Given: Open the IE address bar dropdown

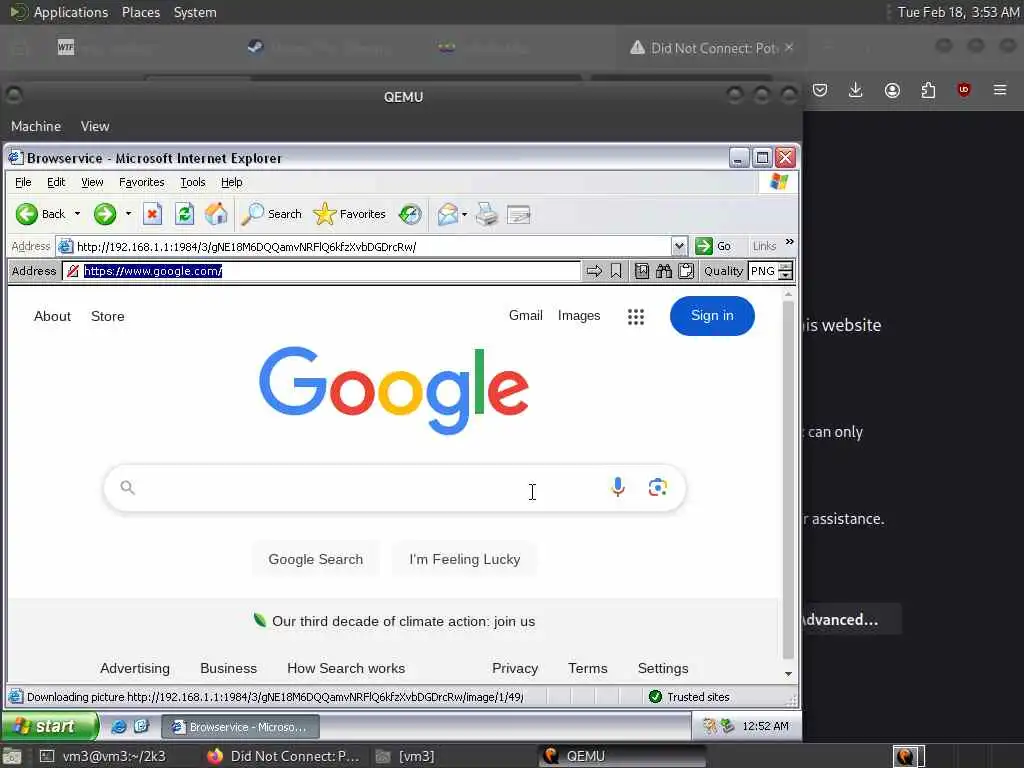Looking at the screenshot, I should click(679, 246).
